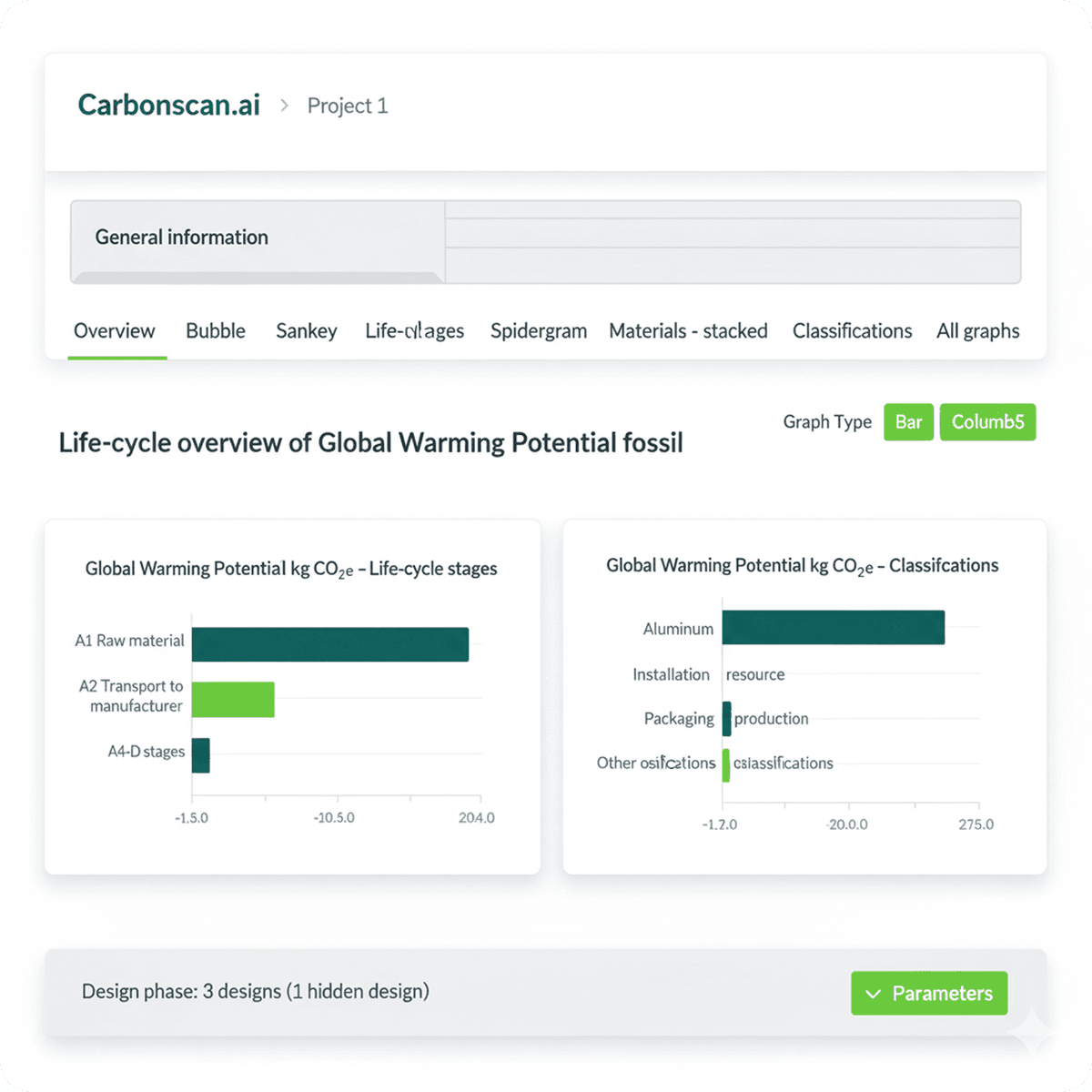View the Spidergram chart
This screenshot has height=1092, width=1092.
(538, 331)
